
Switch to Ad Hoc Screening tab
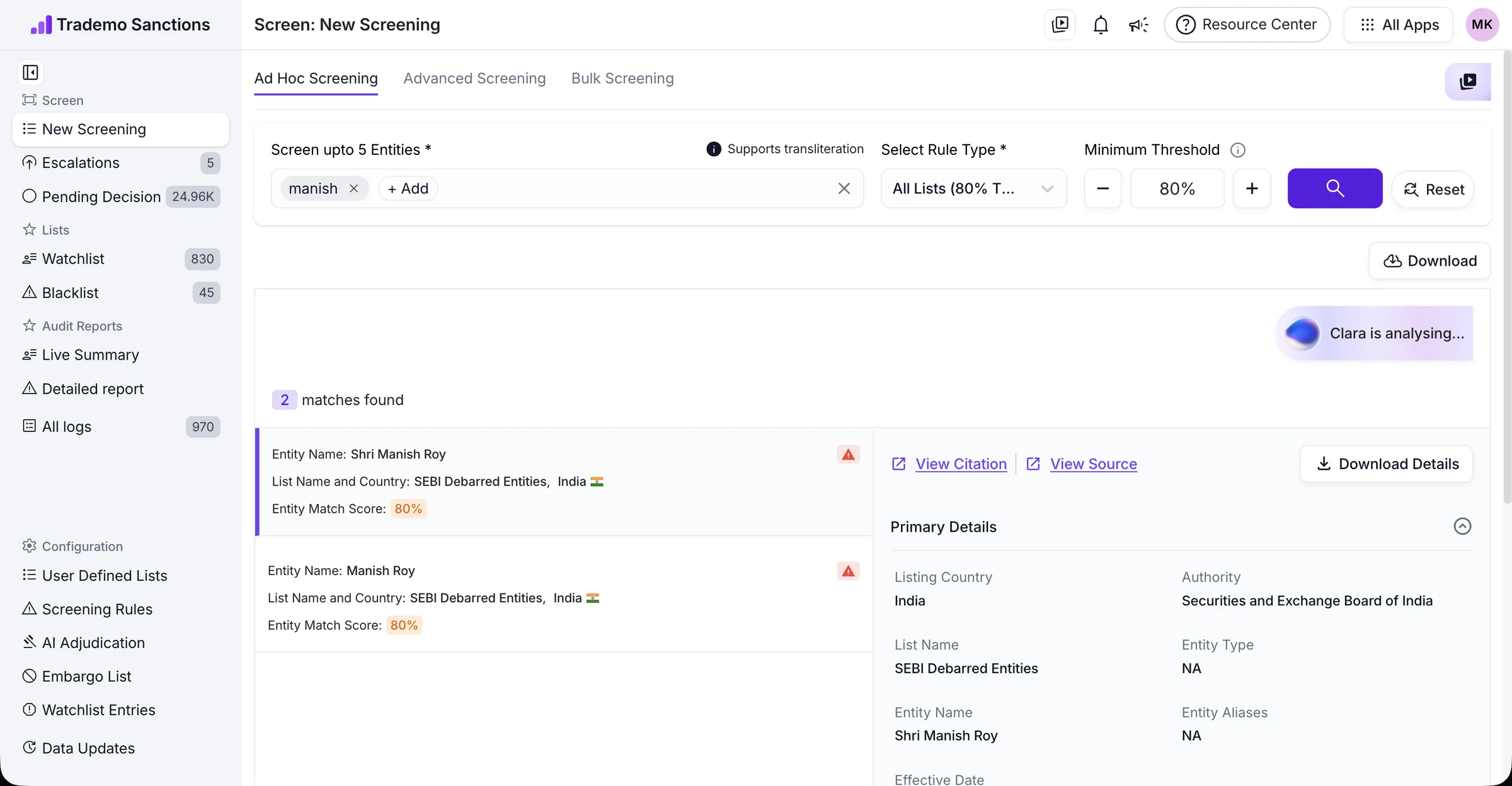click(316, 78)
